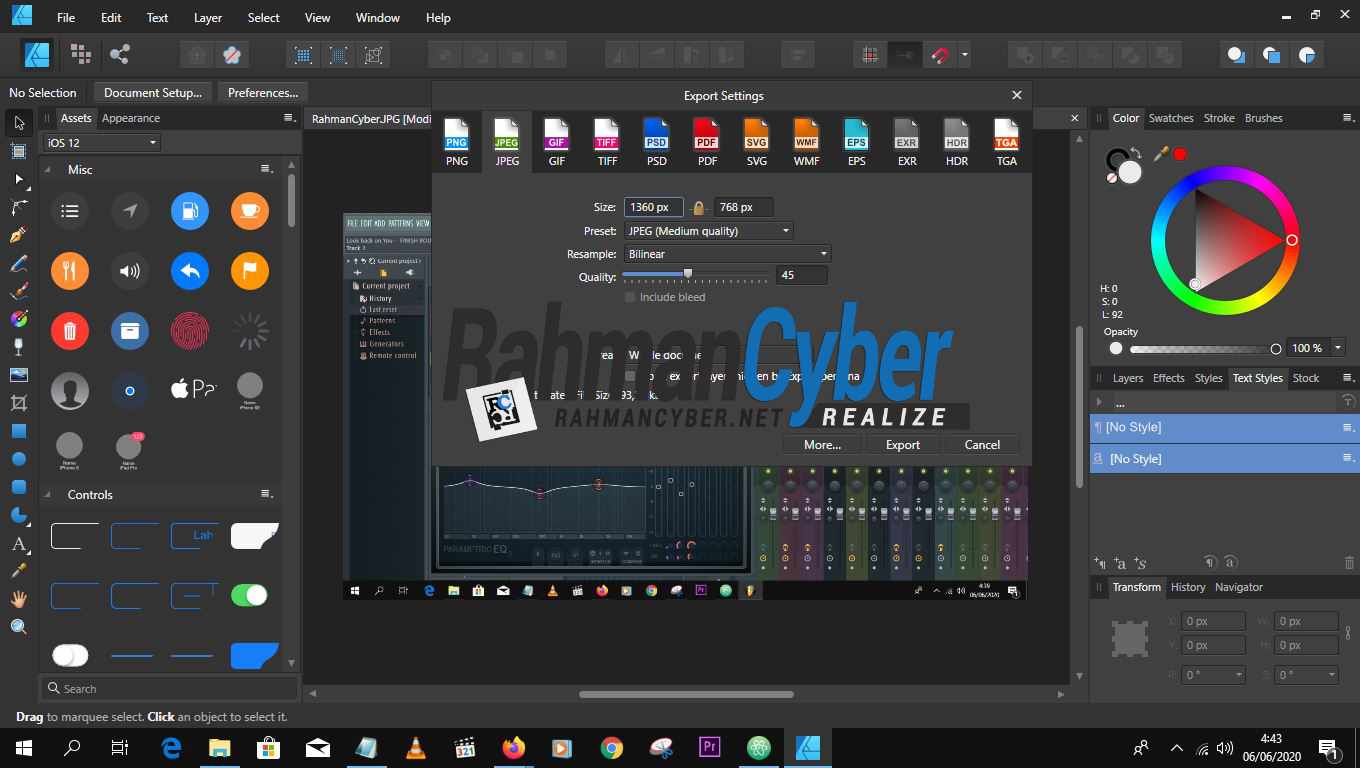The width and height of the screenshot is (1360, 768).
Task: Open the Misc section options menu
Action: pos(266,170)
